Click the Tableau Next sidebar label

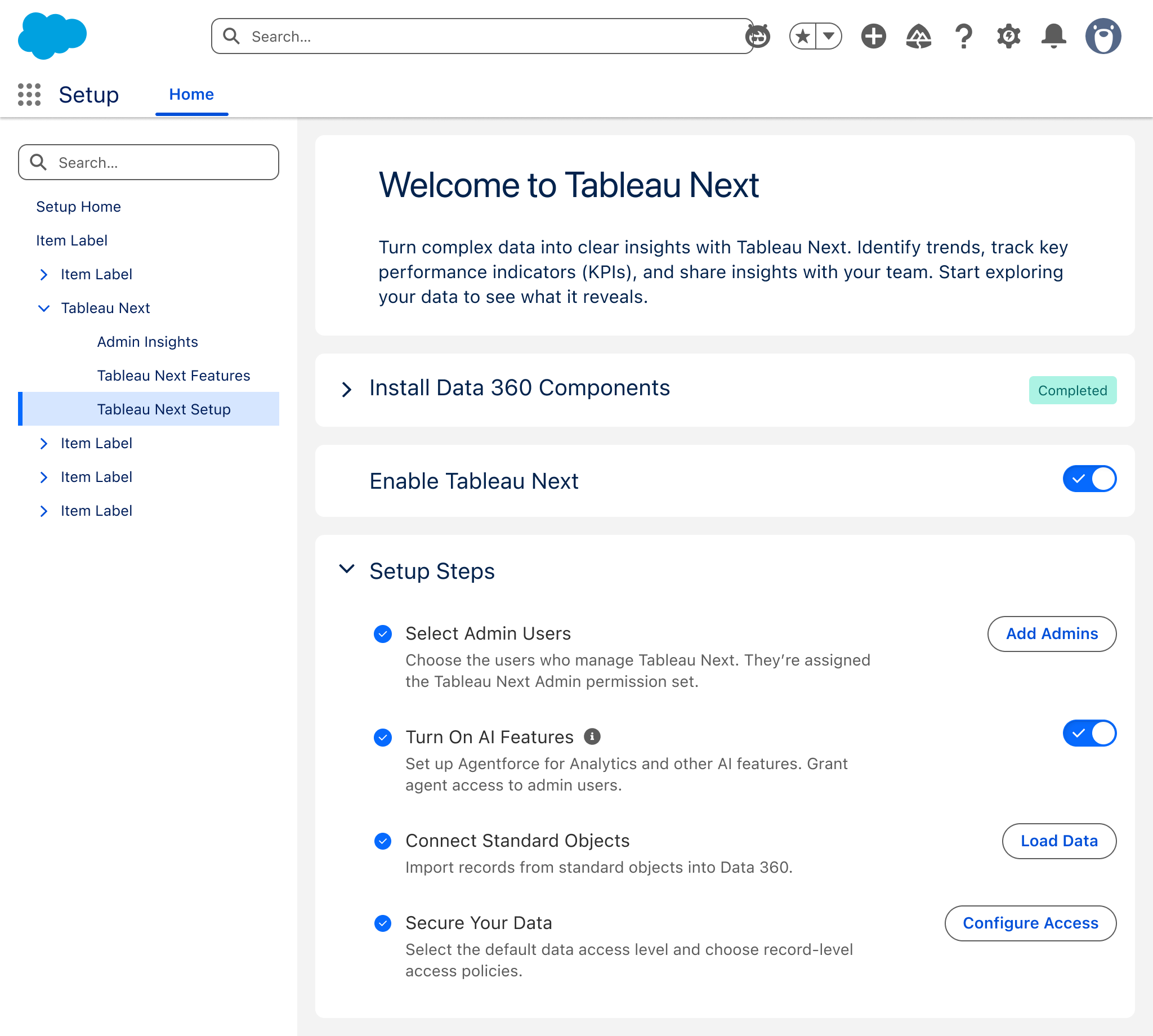click(x=105, y=308)
